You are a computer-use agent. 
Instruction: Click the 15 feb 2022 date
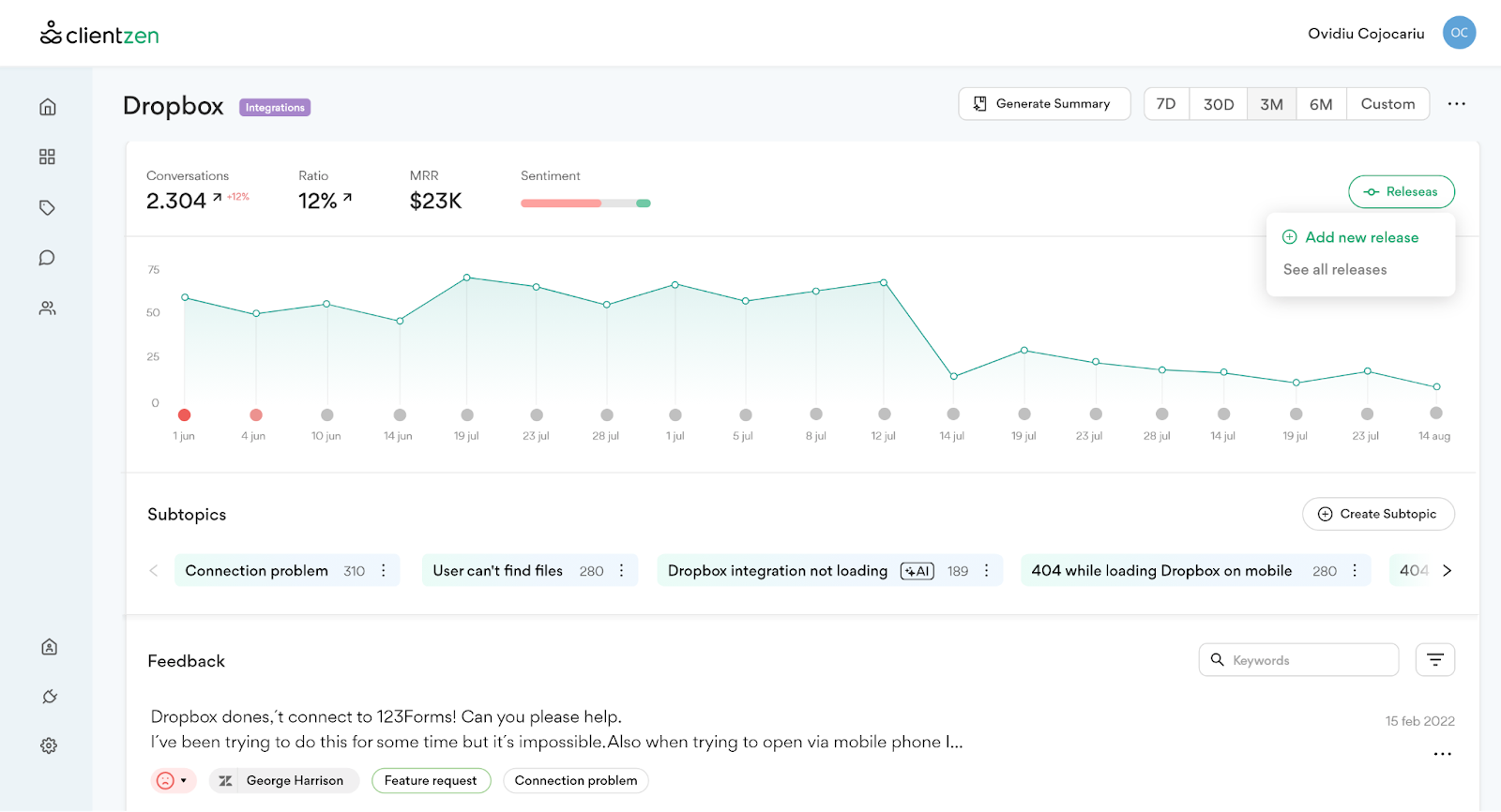click(x=1420, y=721)
